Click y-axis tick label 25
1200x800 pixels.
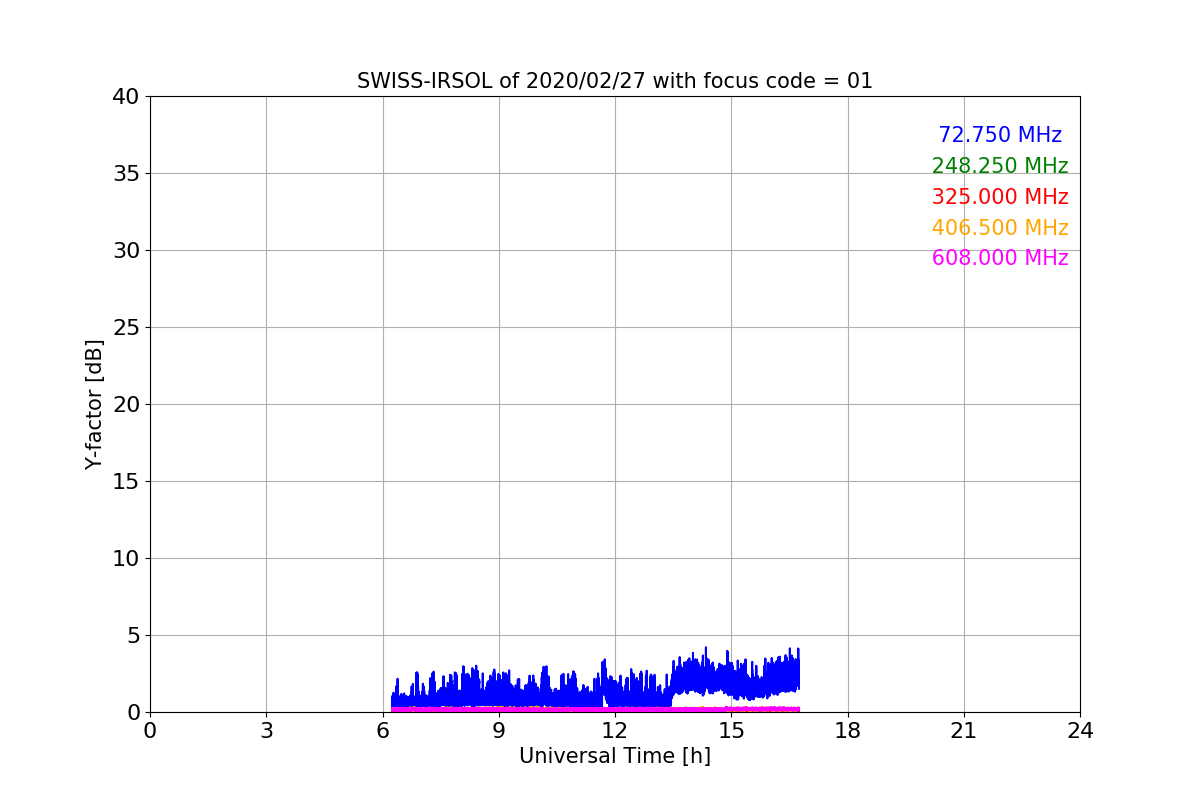point(125,328)
